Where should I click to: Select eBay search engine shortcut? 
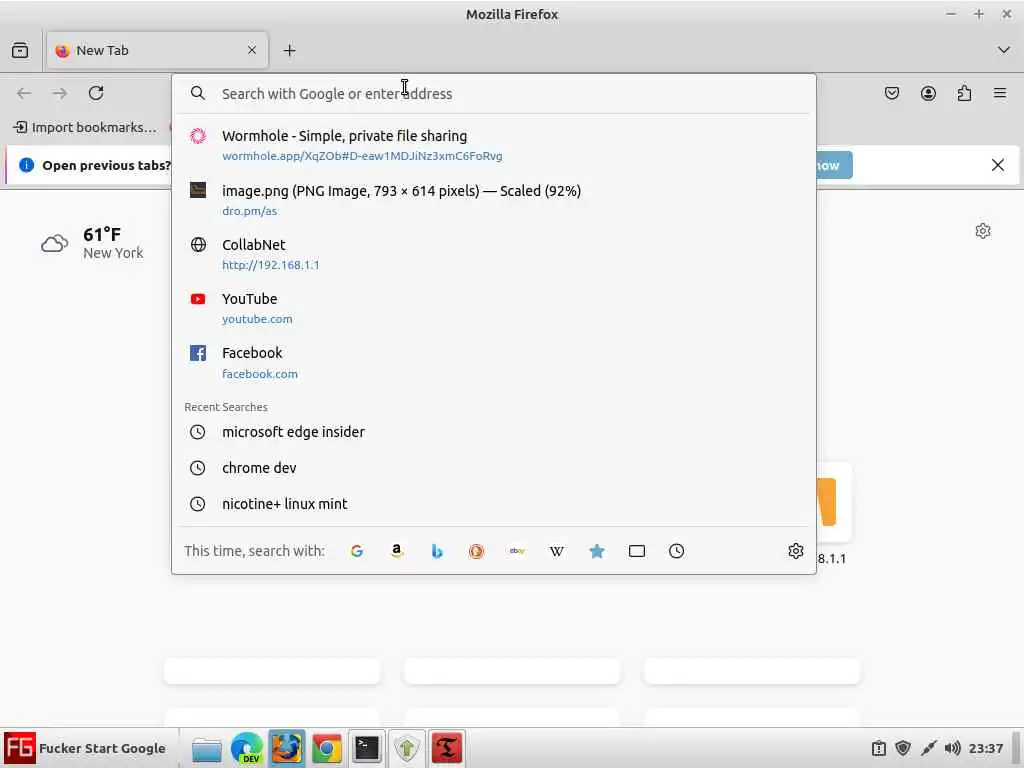click(x=517, y=551)
